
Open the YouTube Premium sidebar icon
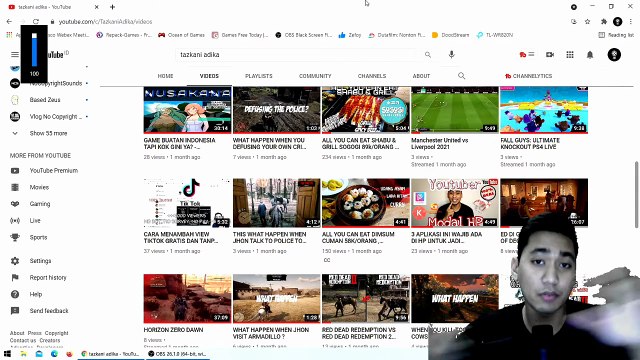pos(15,171)
